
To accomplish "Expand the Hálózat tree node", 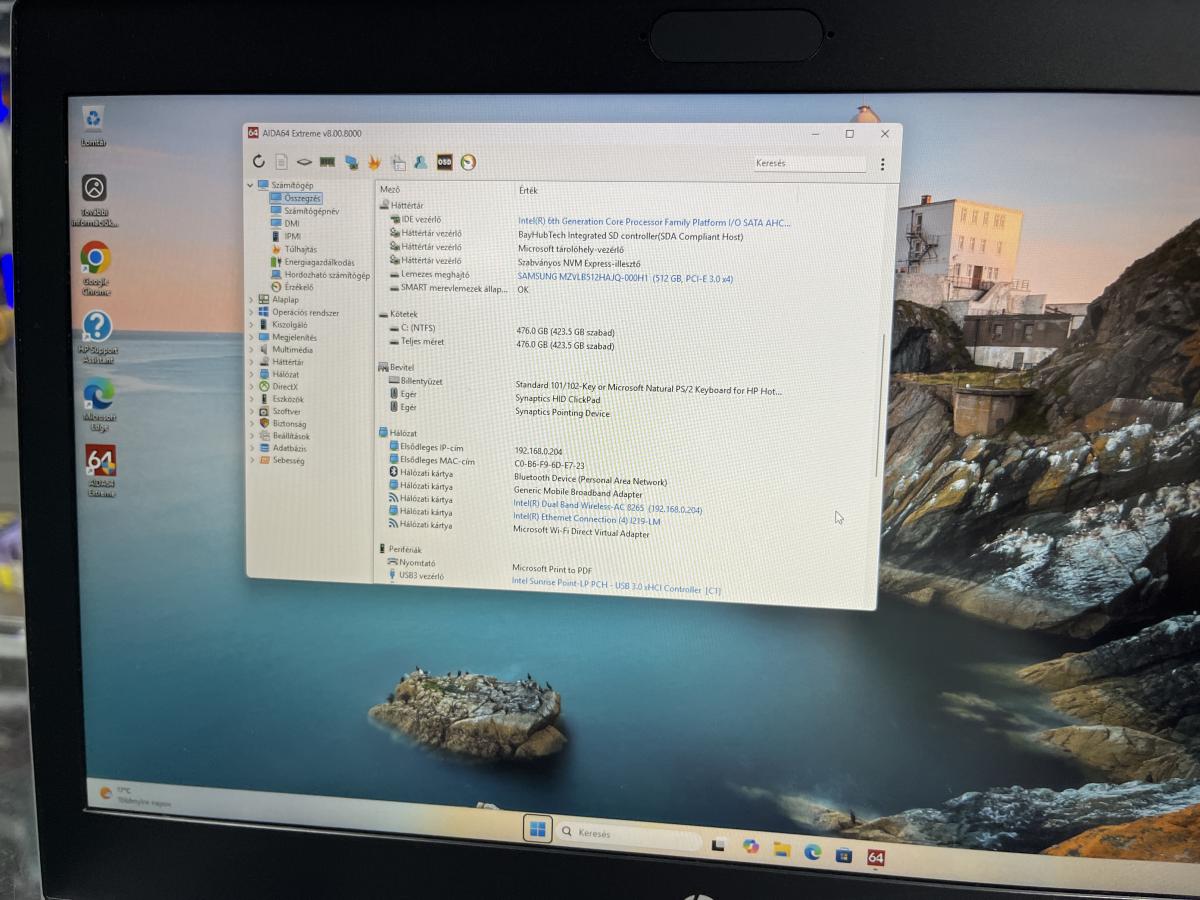I will tap(251, 374).
